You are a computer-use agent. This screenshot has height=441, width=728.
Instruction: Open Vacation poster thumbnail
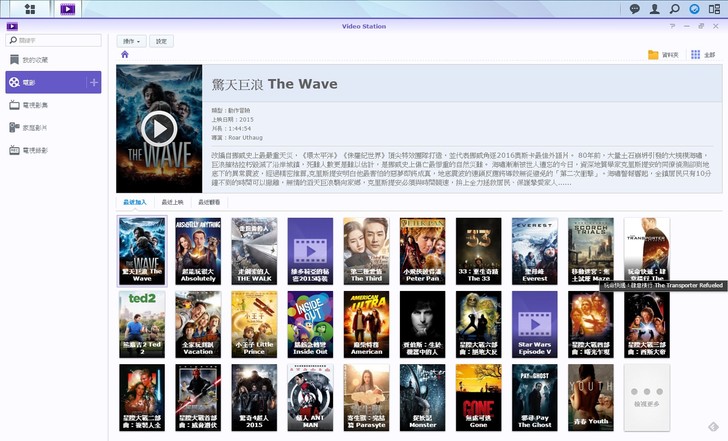(x=198, y=324)
